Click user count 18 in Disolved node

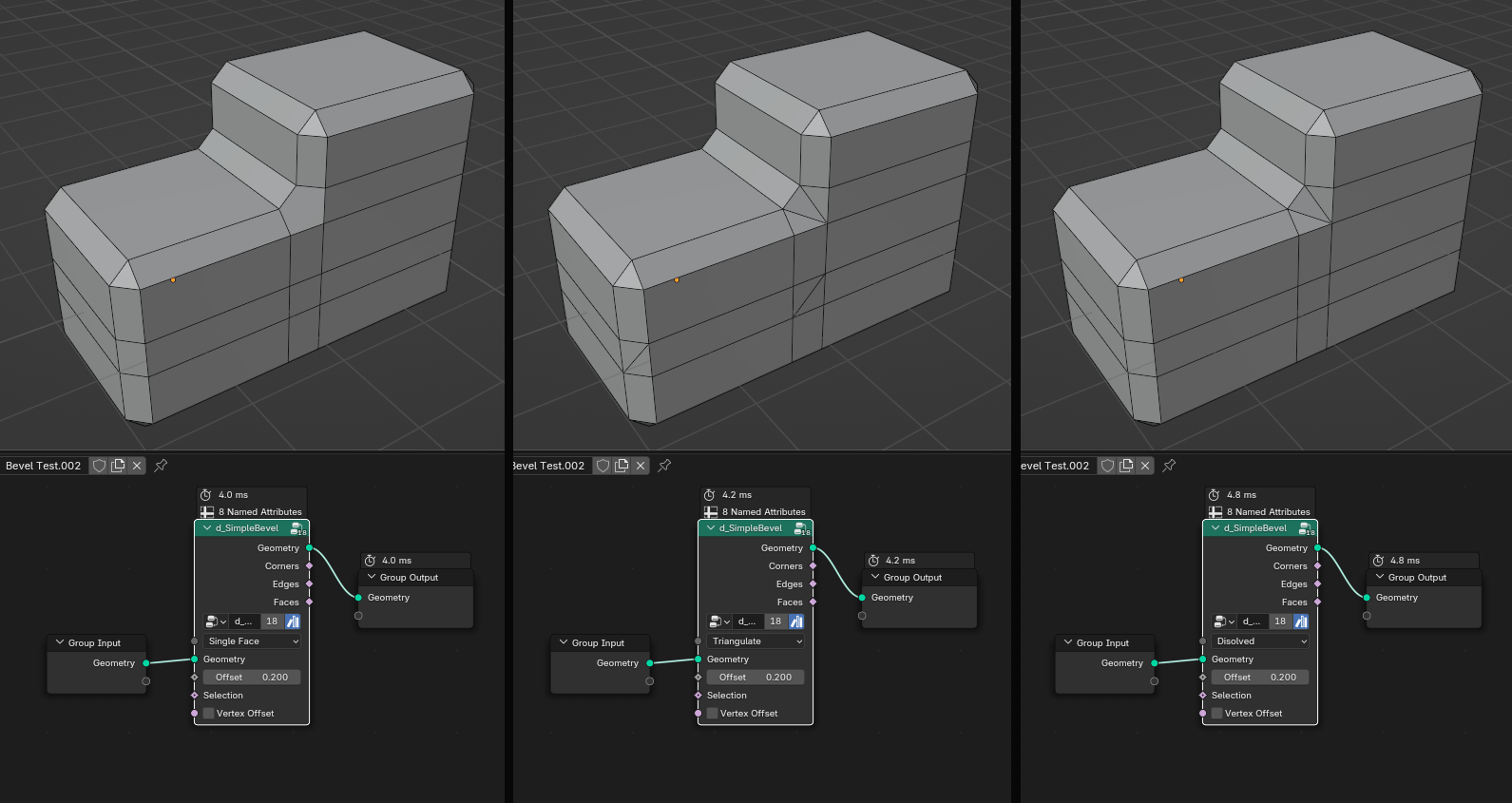1280,621
